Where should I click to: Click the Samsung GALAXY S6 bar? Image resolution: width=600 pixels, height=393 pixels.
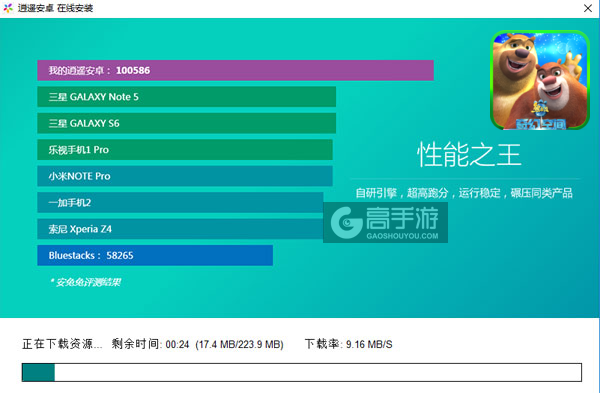pyautogui.click(x=186, y=123)
